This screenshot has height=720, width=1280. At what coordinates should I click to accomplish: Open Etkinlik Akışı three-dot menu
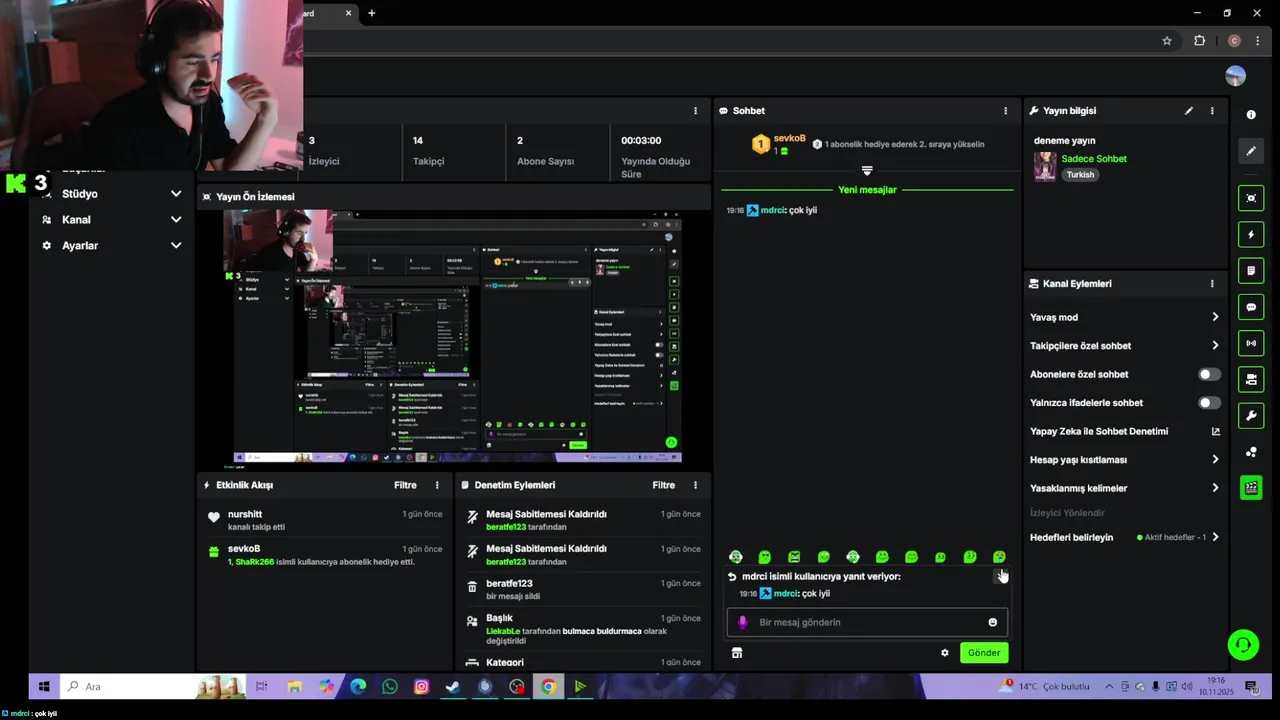(x=437, y=485)
